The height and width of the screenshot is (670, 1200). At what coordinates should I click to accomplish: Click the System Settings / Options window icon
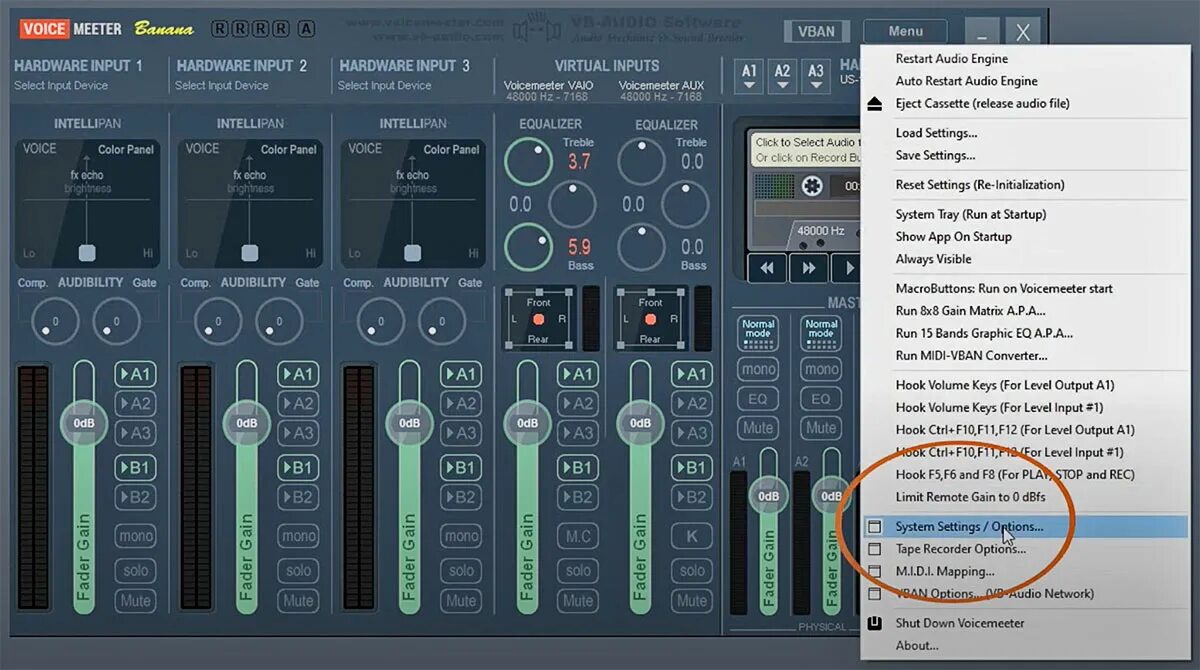tap(875, 526)
